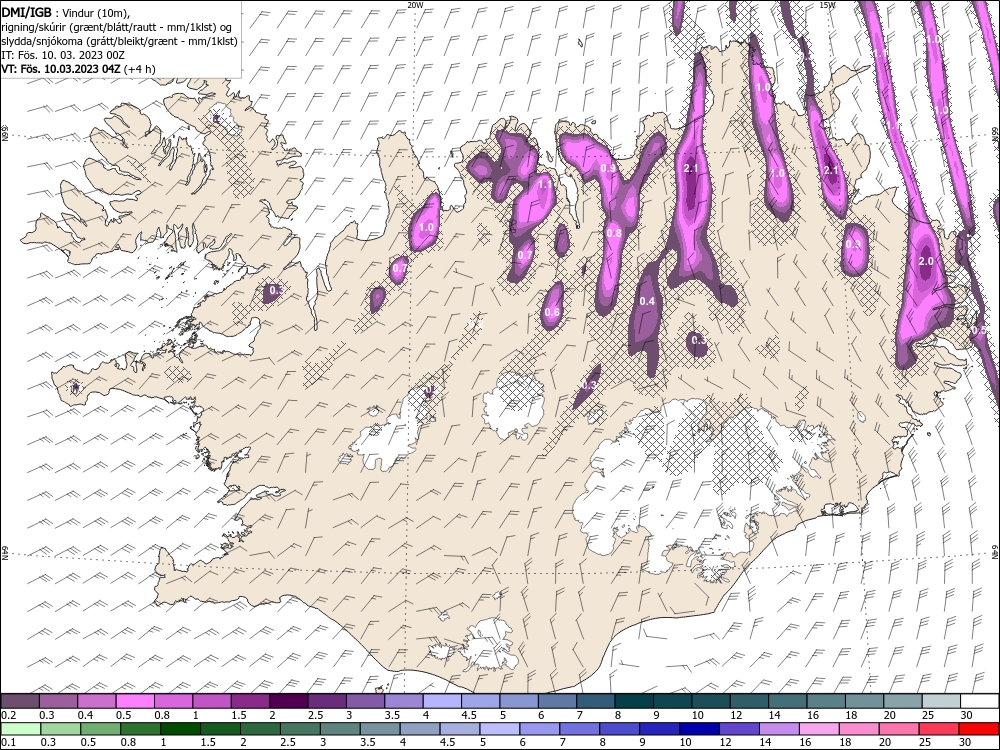Pick the bright red swatch labeled 30, lower scale

pos(980,729)
